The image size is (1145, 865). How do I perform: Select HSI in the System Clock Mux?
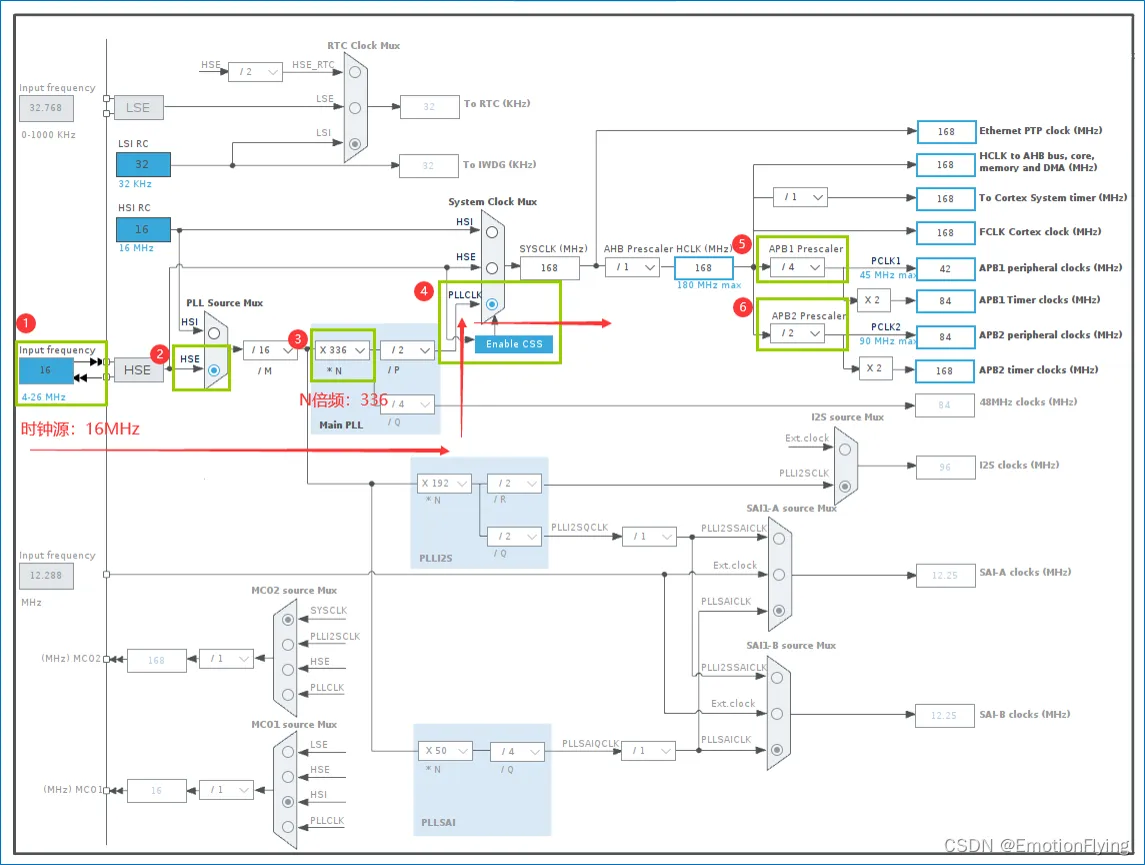coord(492,232)
